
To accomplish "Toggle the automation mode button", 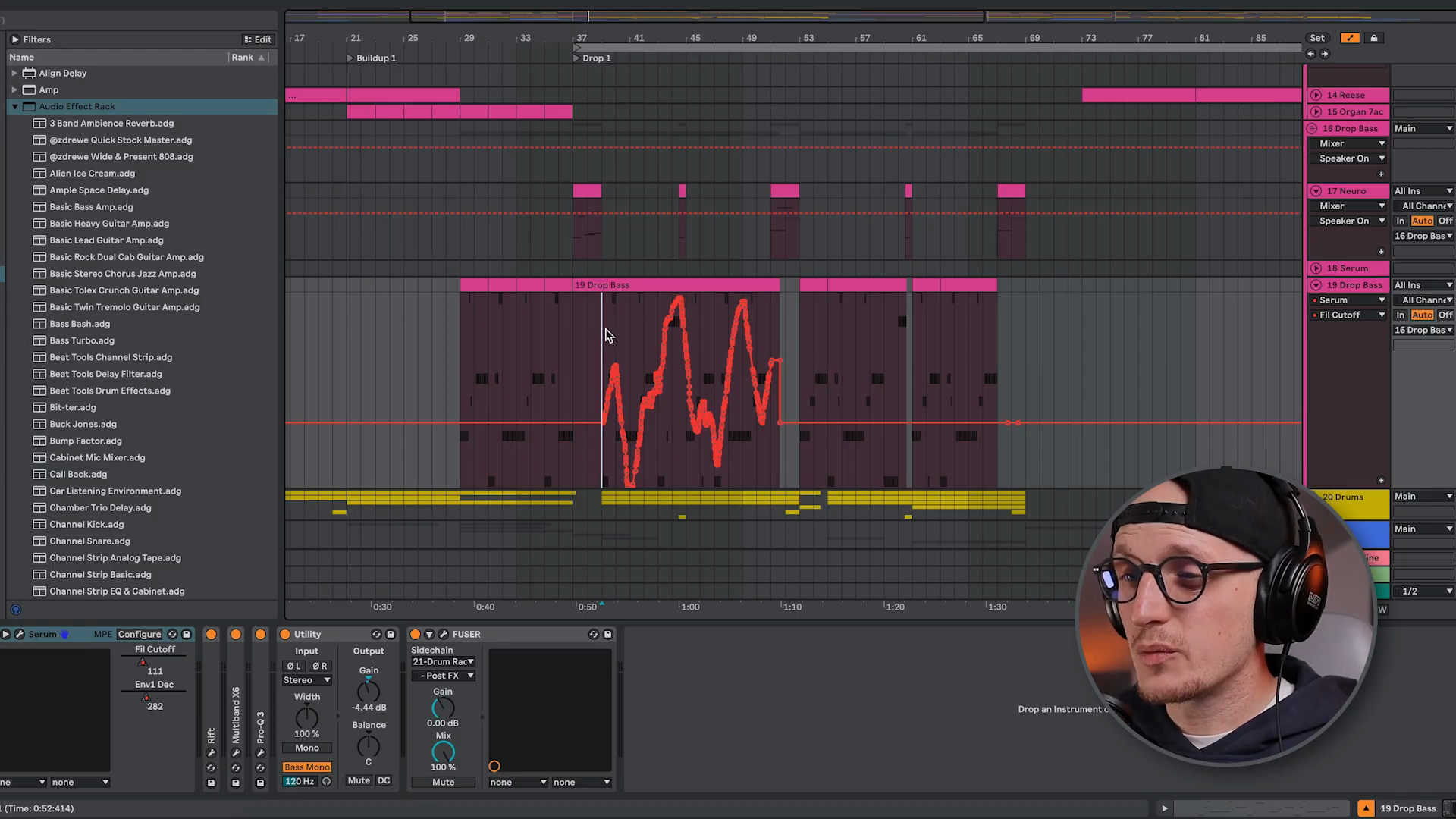I will (1350, 38).
